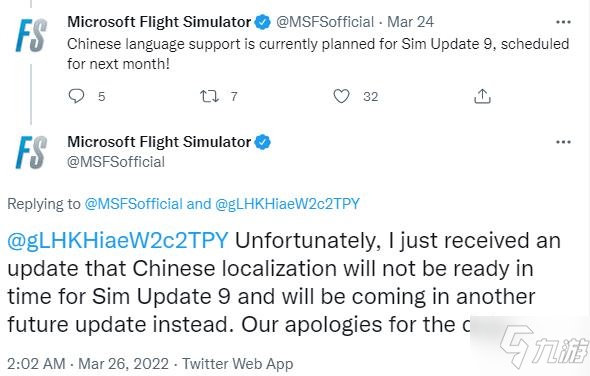
Task: Click the 2:02 AM · Mar 26, 2022 timestamp
Action: [x=88, y=364]
